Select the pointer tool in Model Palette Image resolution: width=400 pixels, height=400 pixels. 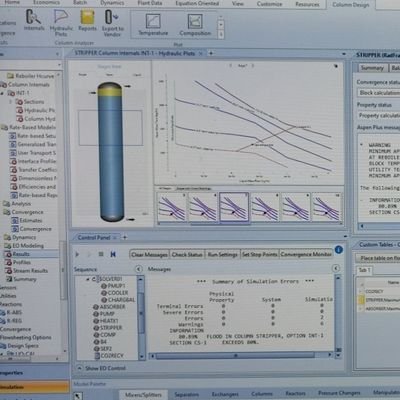pyautogui.click(x=77, y=396)
